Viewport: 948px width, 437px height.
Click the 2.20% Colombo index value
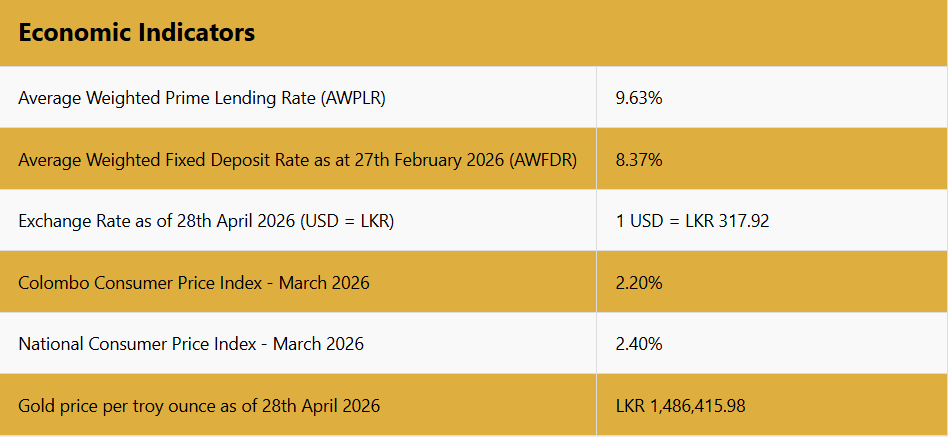pos(639,283)
